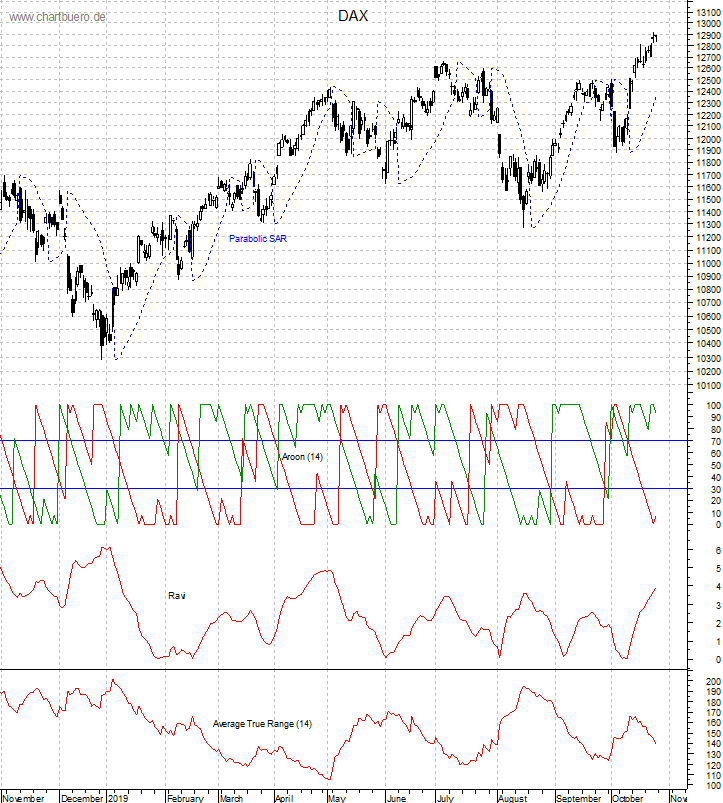
Task: Select the Parabolic SAR label
Action: coord(258,239)
